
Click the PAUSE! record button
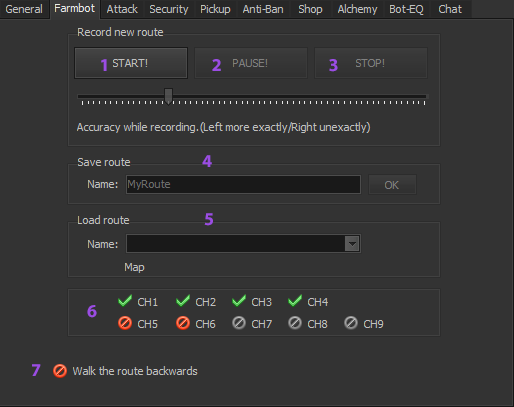(251, 63)
